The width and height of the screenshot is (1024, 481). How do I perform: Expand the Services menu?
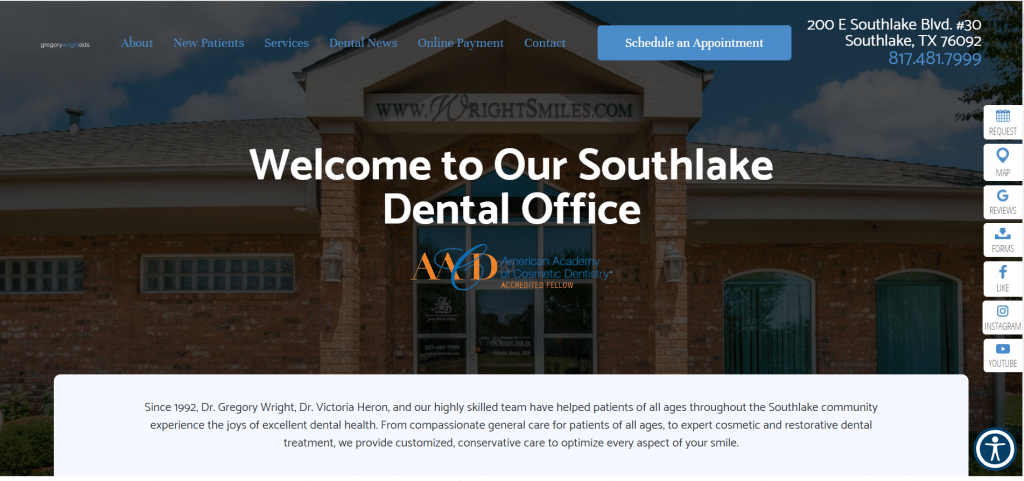click(286, 43)
